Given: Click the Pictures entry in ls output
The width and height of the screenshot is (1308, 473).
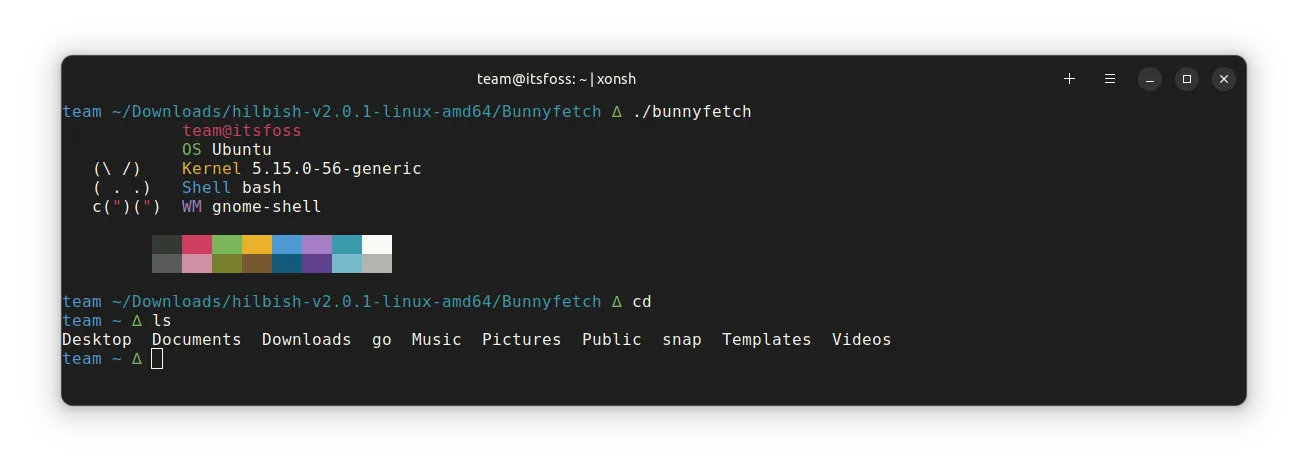Looking at the screenshot, I should (521, 340).
